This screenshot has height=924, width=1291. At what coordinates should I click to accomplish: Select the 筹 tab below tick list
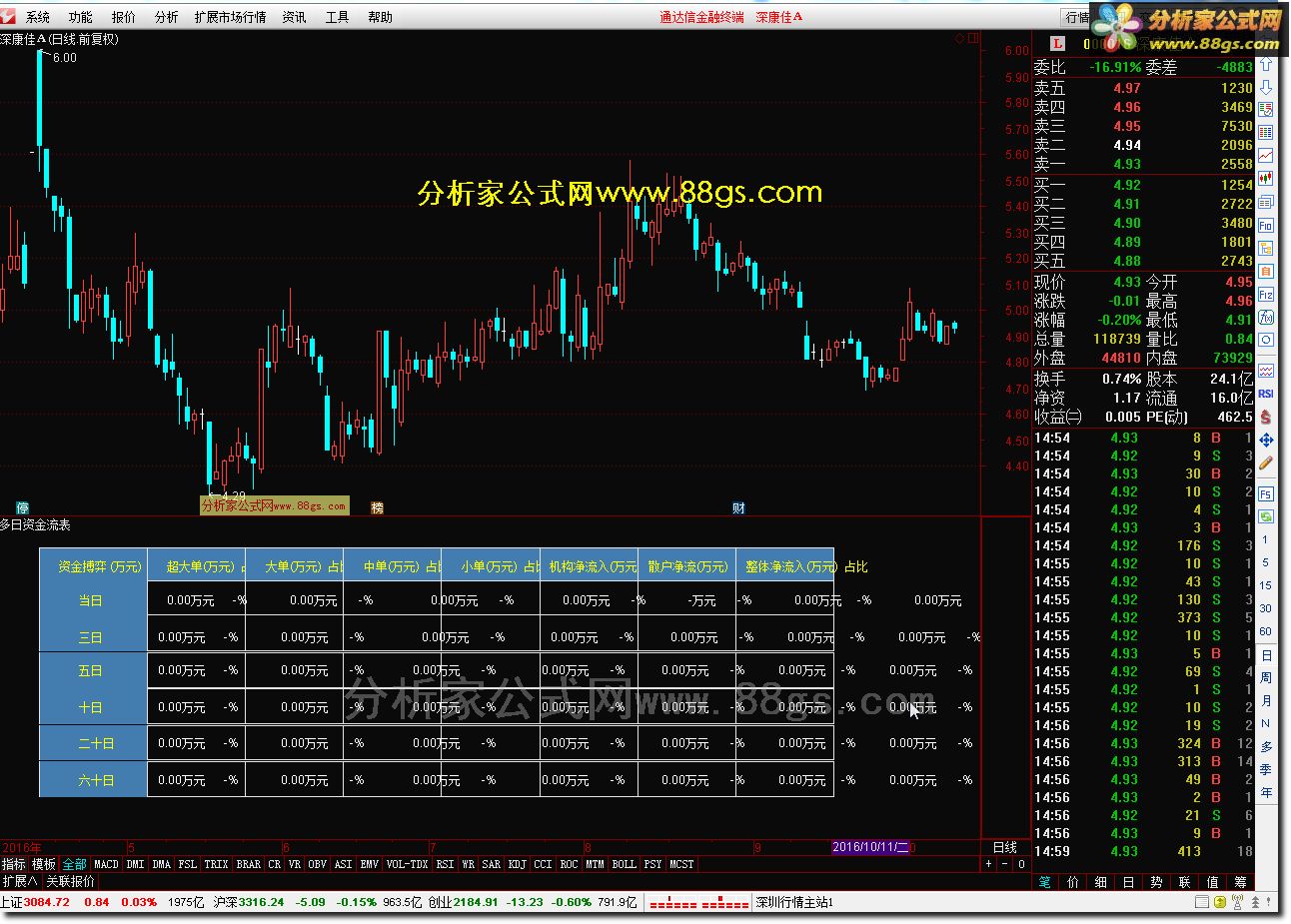click(1241, 882)
